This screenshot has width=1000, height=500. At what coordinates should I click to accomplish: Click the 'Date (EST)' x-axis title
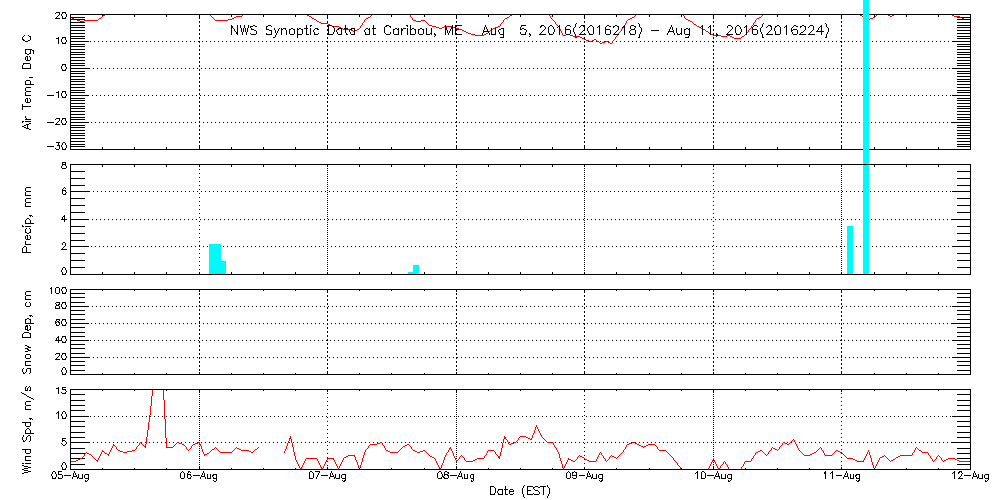(520, 491)
